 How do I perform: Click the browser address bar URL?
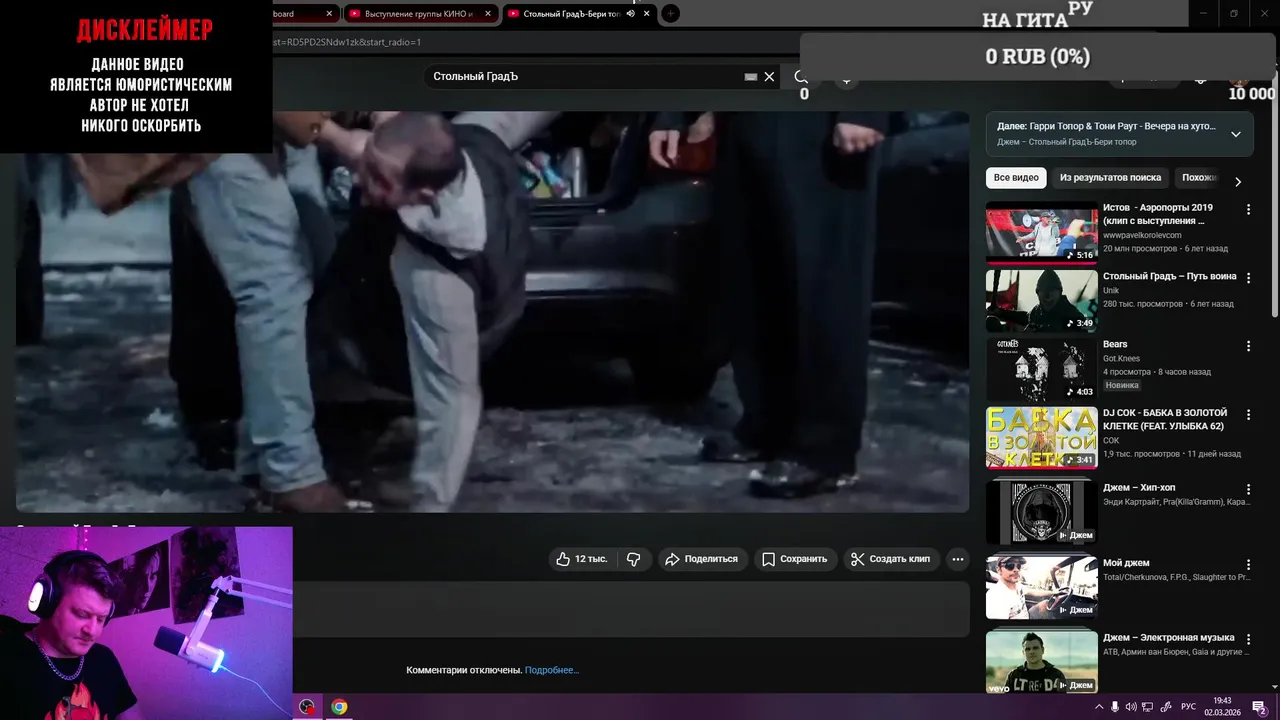(x=347, y=42)
